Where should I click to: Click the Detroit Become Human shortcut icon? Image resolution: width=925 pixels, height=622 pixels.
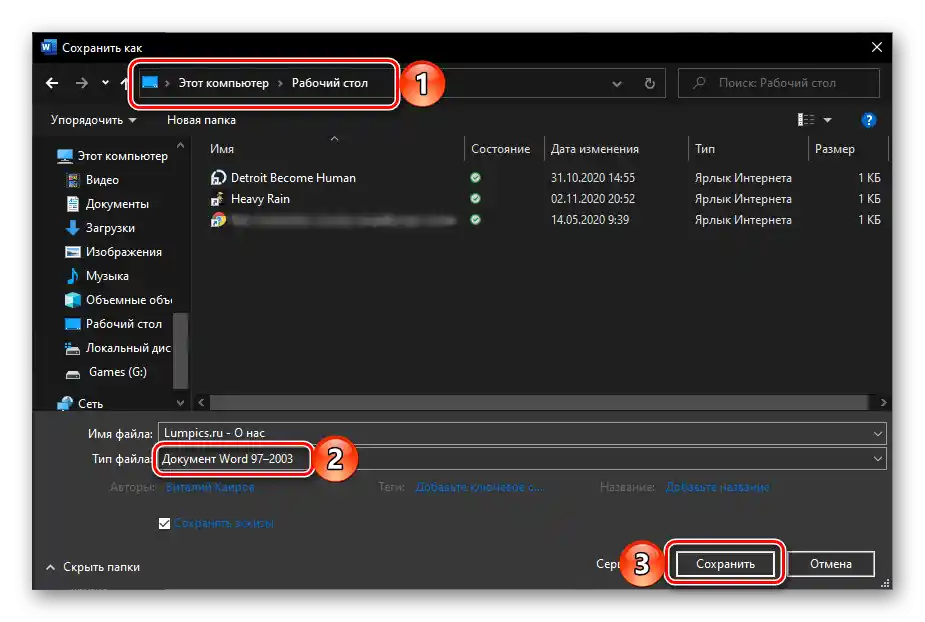[218, 178]
